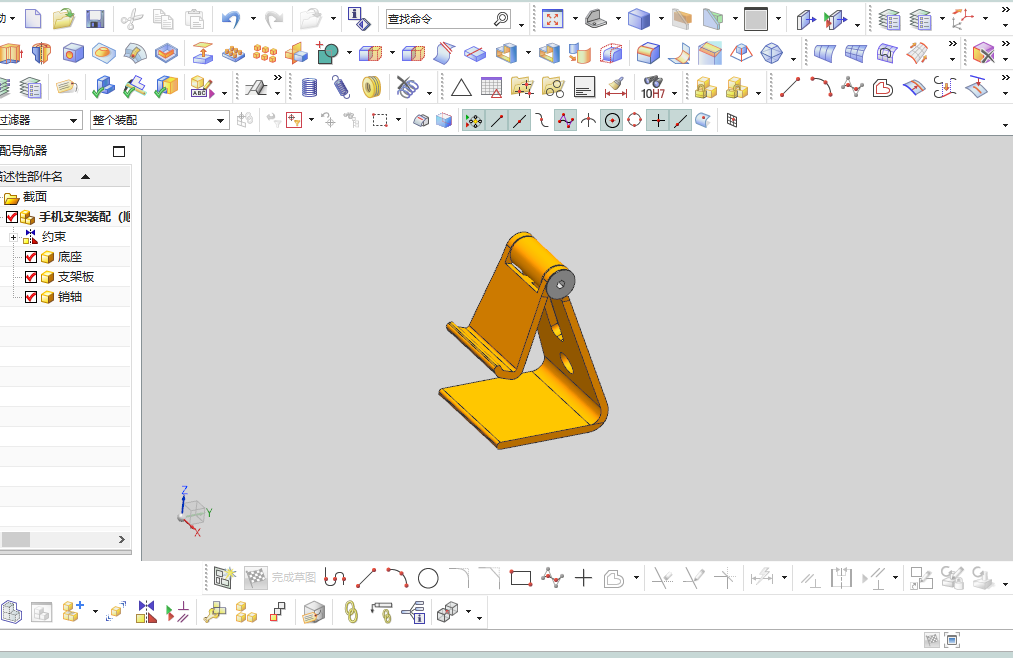This screenshot has width=1013, height=658.
Task: Click the chain link constraint icon
Action: pyautogui.click(x=351, y=612)
